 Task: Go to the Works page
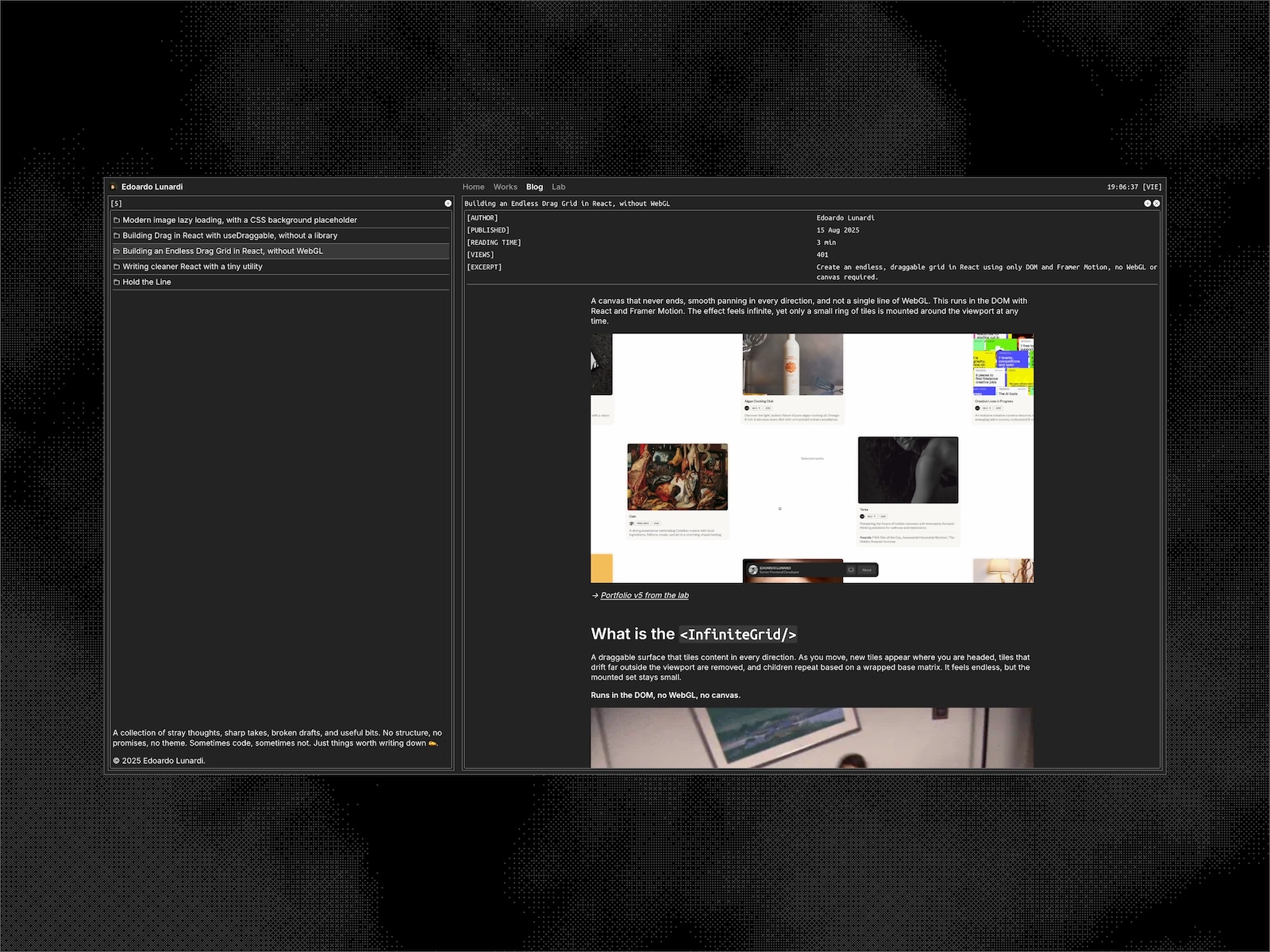[x=505, y=187]
